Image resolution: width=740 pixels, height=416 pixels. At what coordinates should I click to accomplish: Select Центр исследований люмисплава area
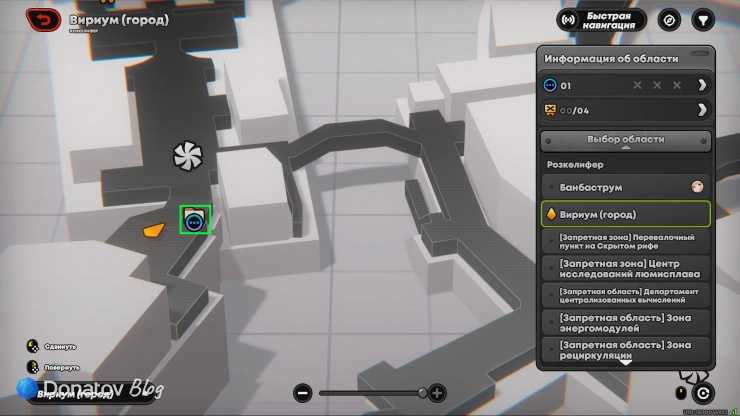(x=626, y=269)
